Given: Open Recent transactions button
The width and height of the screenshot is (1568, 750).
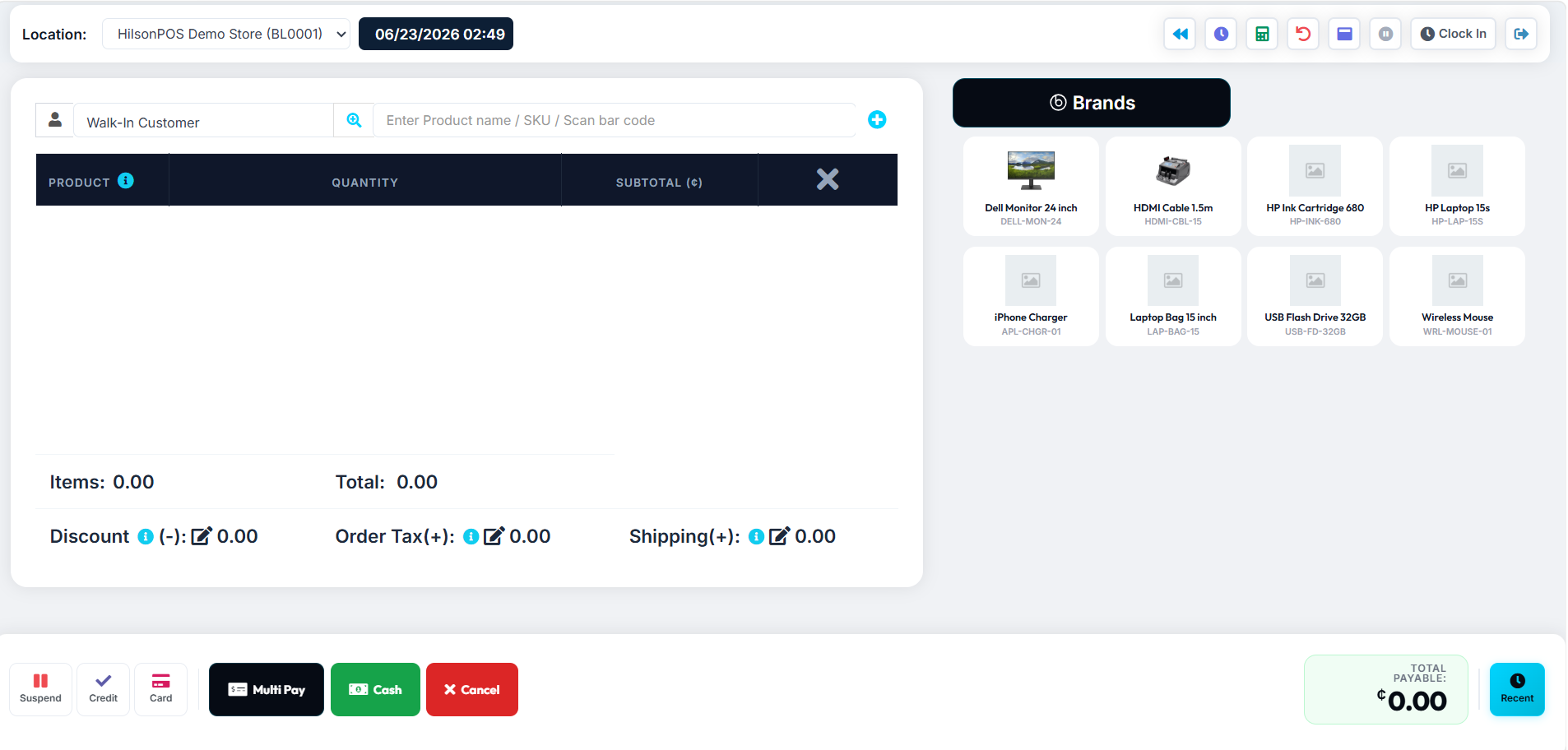Looking at the screenshot, I should 1517,689.
